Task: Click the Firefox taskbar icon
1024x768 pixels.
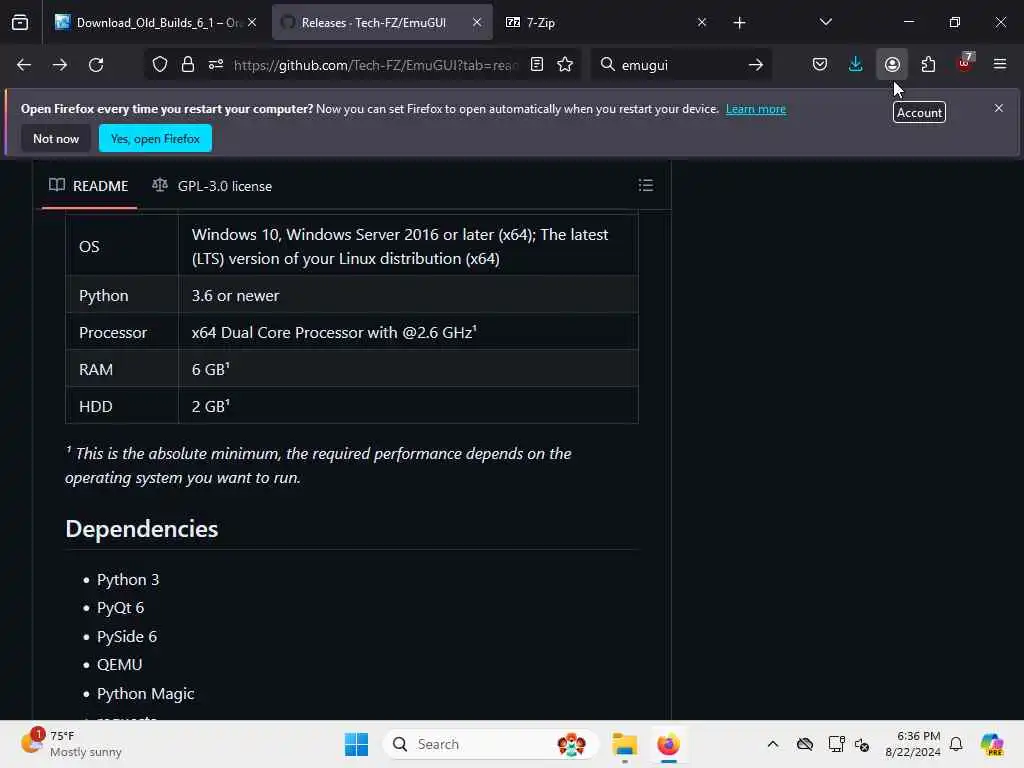Action: 668,744
